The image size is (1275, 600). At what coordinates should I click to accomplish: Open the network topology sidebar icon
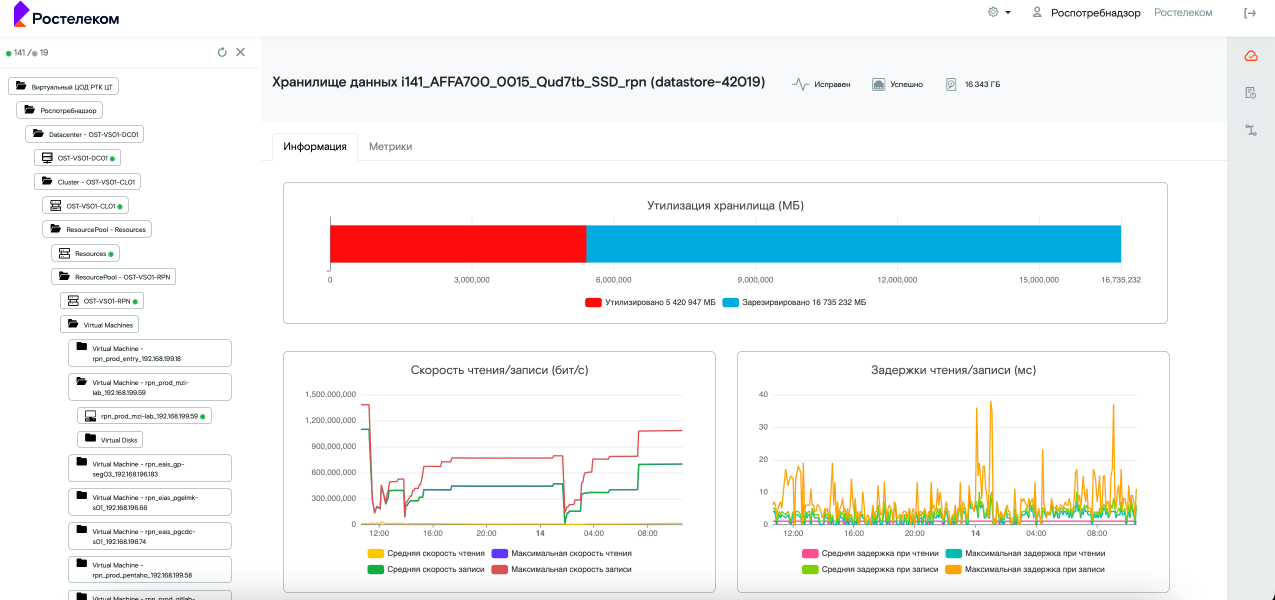point(1250,130)
